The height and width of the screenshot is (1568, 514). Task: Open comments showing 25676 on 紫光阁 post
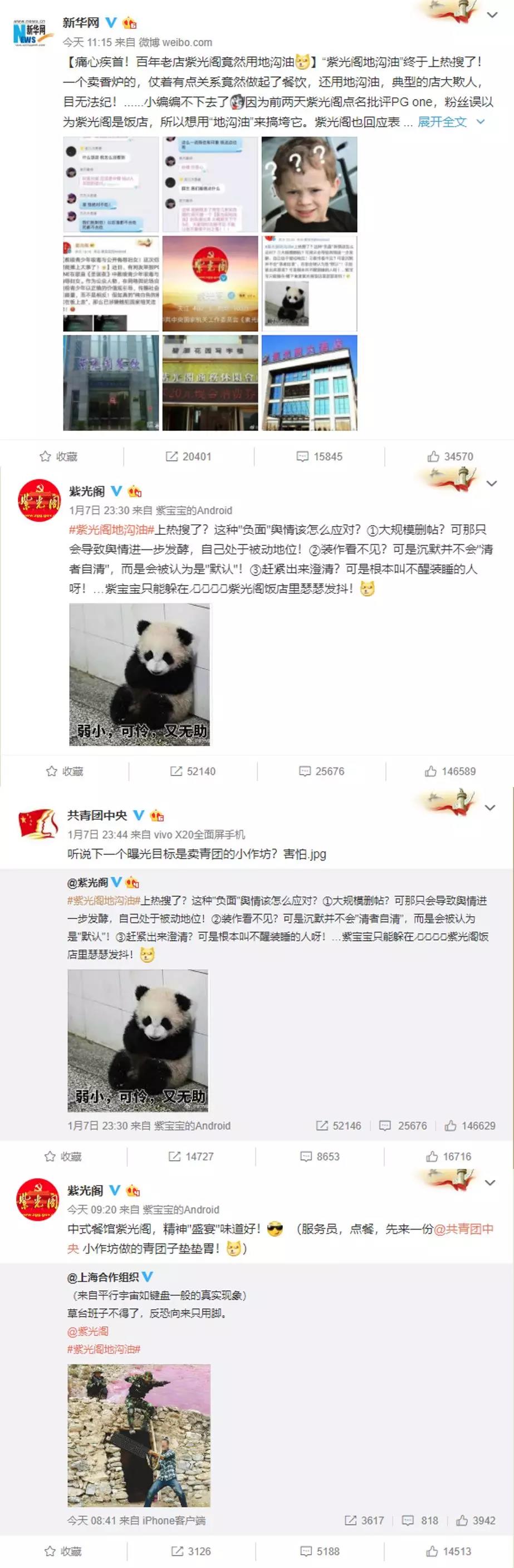coord(321,771)
